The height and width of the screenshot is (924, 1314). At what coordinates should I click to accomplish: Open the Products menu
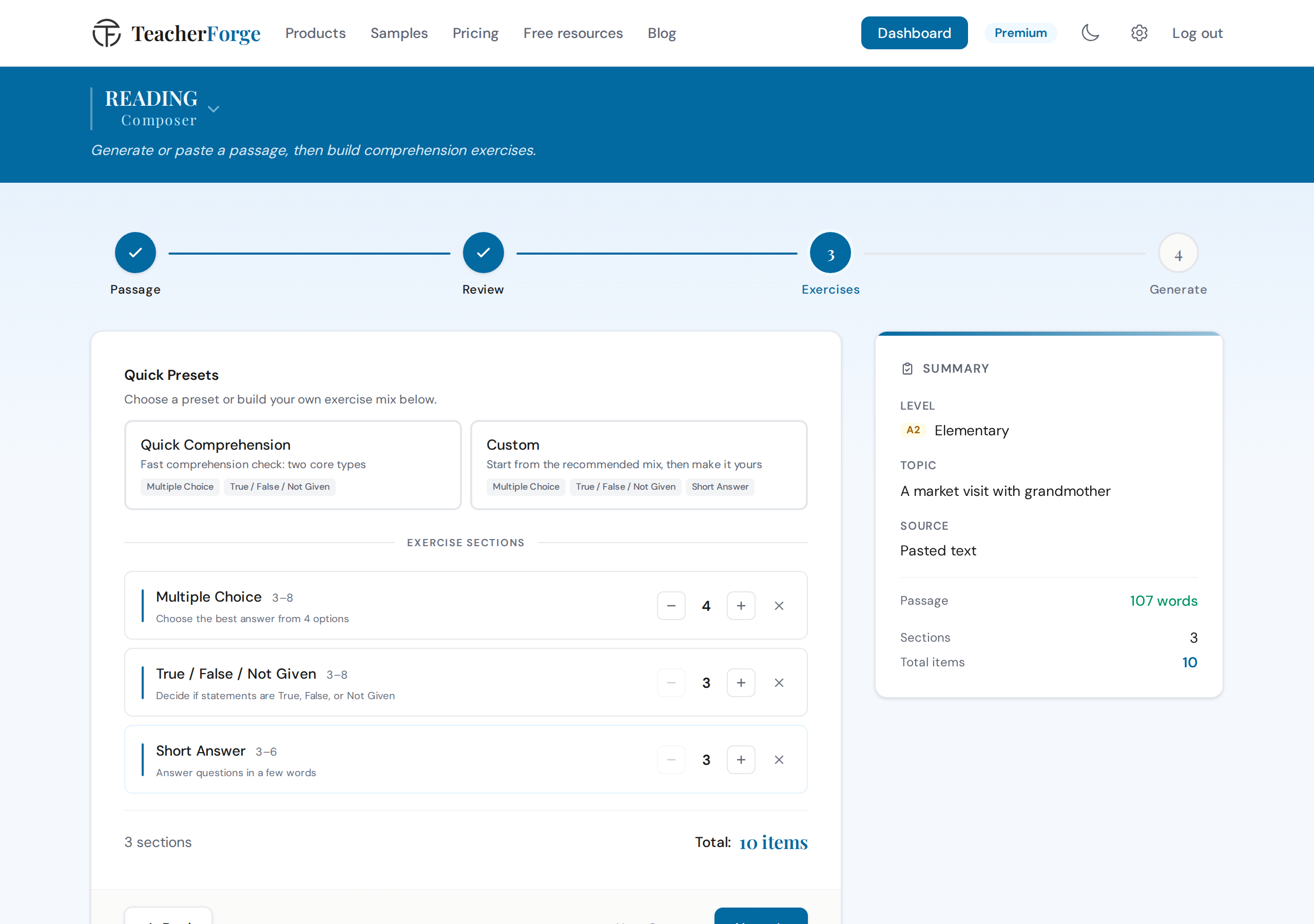(x=315, y=33)
